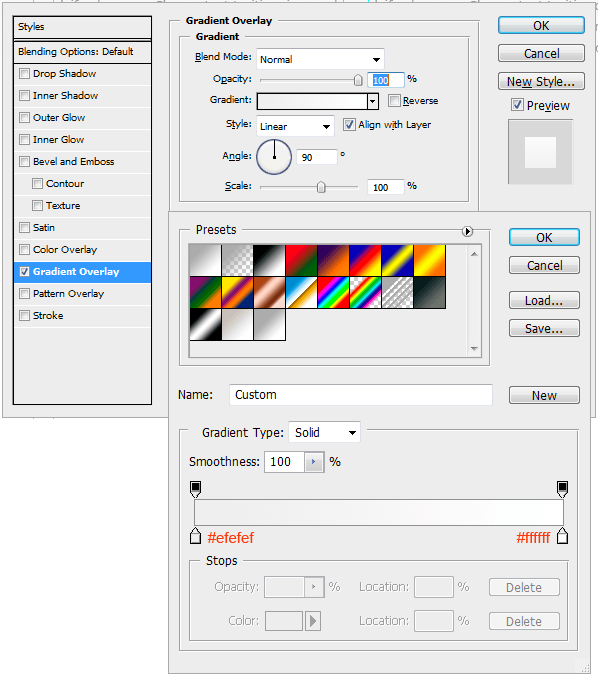598x688 pixels.
Task: Toggle the Reverse gradient checkbox
Action: (x=394, y=100)
